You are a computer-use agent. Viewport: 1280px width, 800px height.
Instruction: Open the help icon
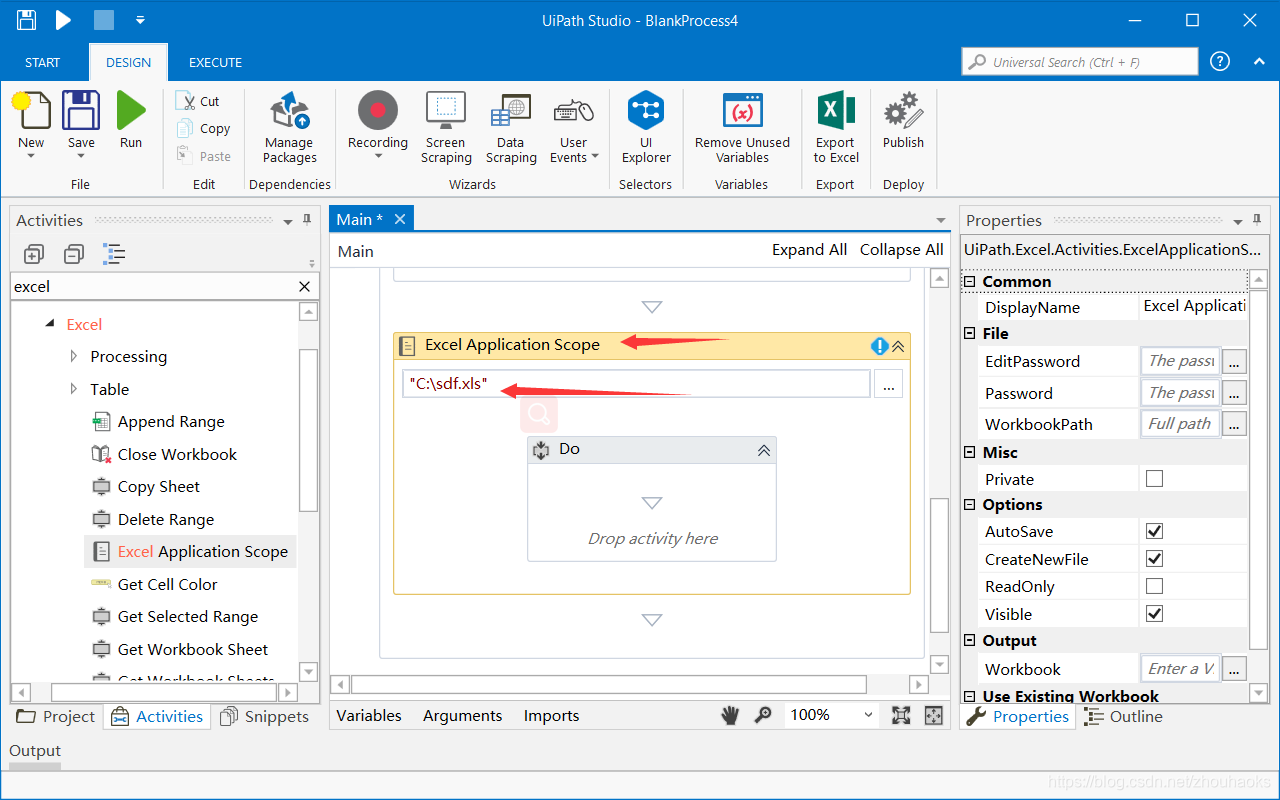(1220, 61)
